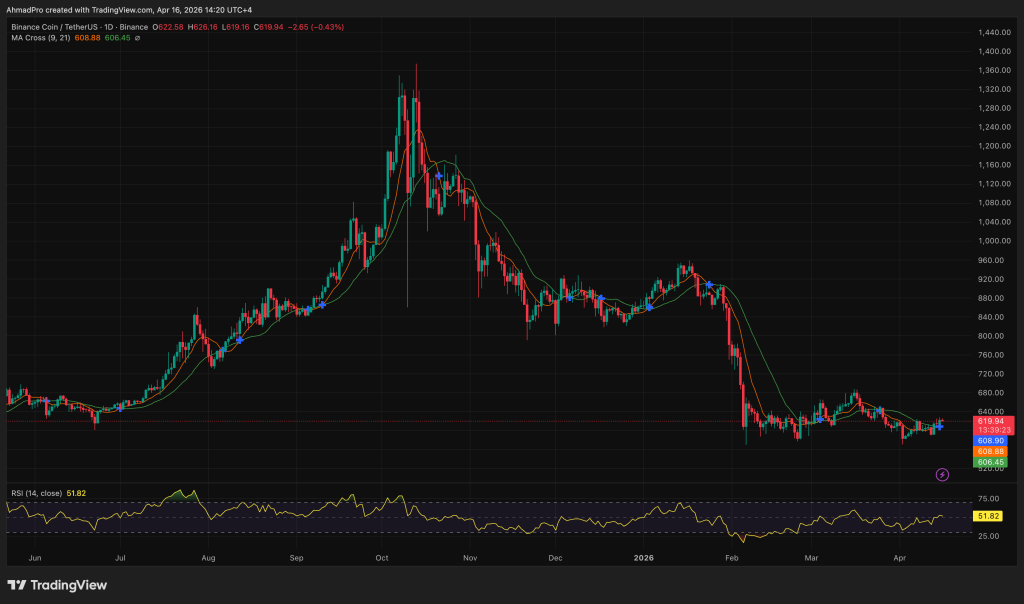The width and height of the screenshot is (1024, 604).
Task: Click the 75.00 level on RSI axis
Action: tap(989, 498)
